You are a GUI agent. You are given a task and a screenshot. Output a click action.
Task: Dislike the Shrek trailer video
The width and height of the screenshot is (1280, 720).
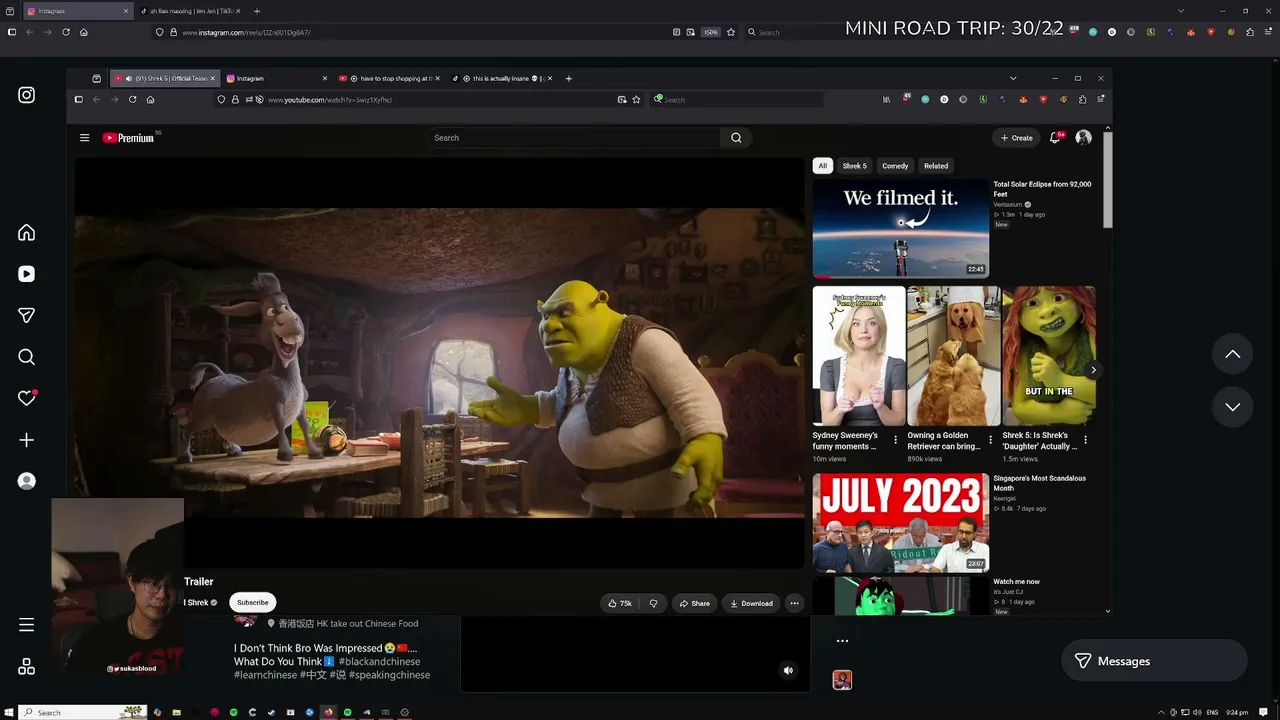click(x=653, y=603)
